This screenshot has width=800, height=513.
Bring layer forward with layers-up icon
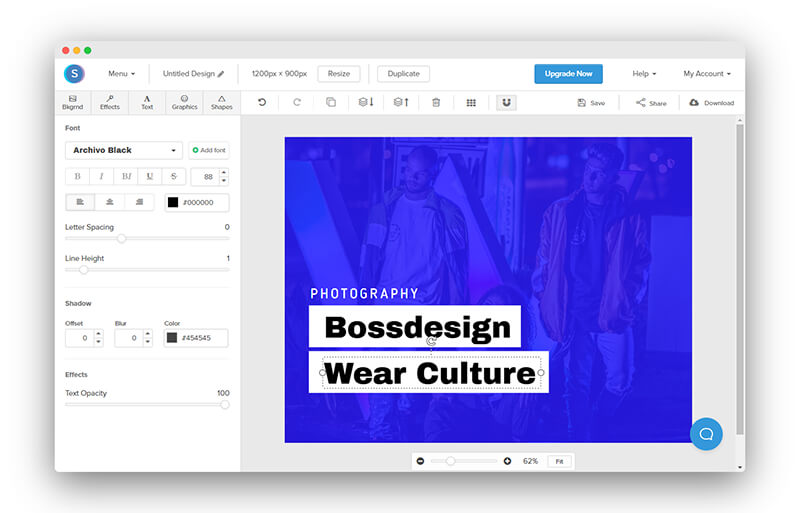coord(401,102)
